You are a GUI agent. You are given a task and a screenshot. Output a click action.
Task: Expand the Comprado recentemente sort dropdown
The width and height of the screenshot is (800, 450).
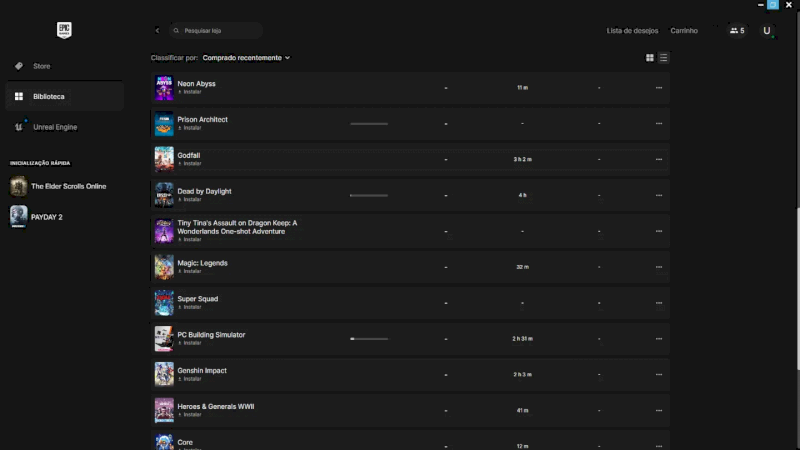pyautogui.click(x=246, y=58)
